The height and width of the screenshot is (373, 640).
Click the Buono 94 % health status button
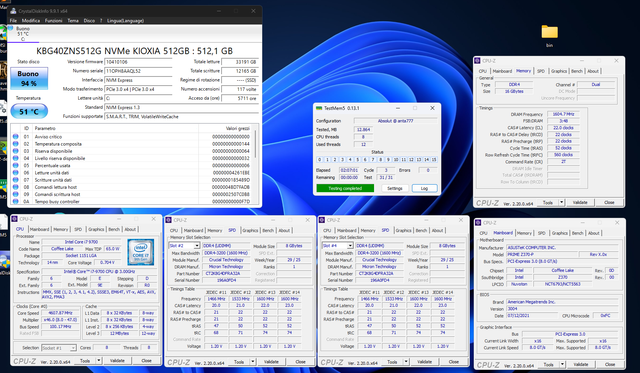click(x=29, y=78)
